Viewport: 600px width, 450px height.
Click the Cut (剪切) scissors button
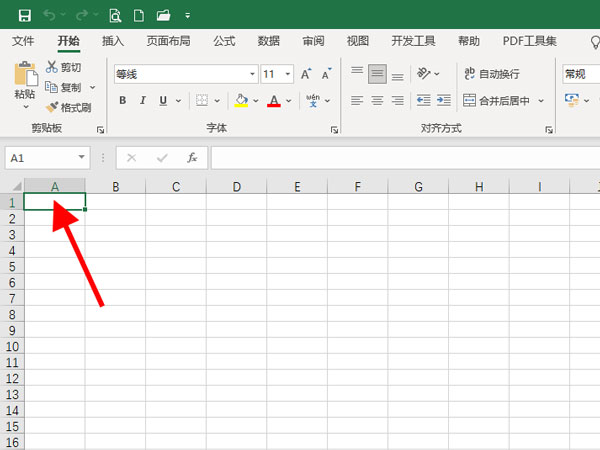coord(67,67)
